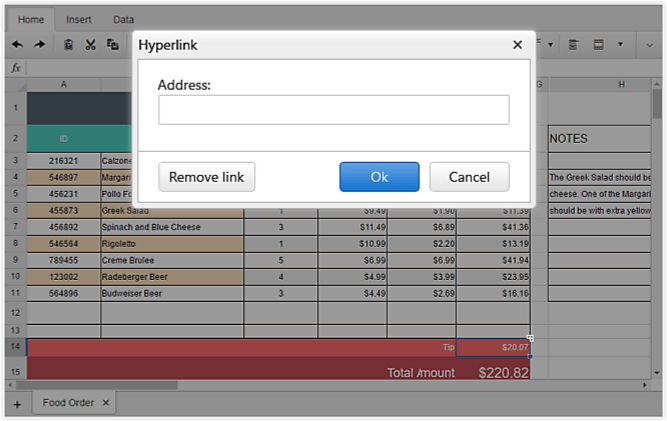Select the NOTES header cell
Screen dimensions: 667x421
point(599,139)
